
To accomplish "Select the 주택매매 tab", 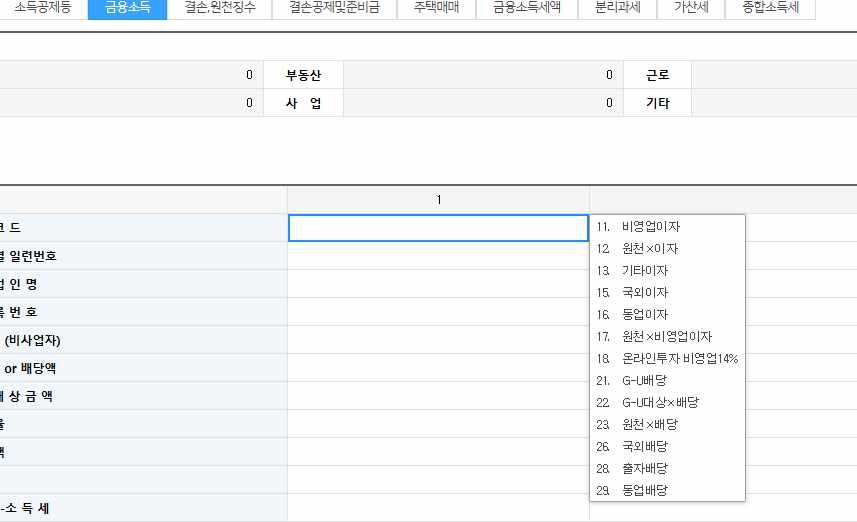I will pyautogui.click(x=436, y=8).
